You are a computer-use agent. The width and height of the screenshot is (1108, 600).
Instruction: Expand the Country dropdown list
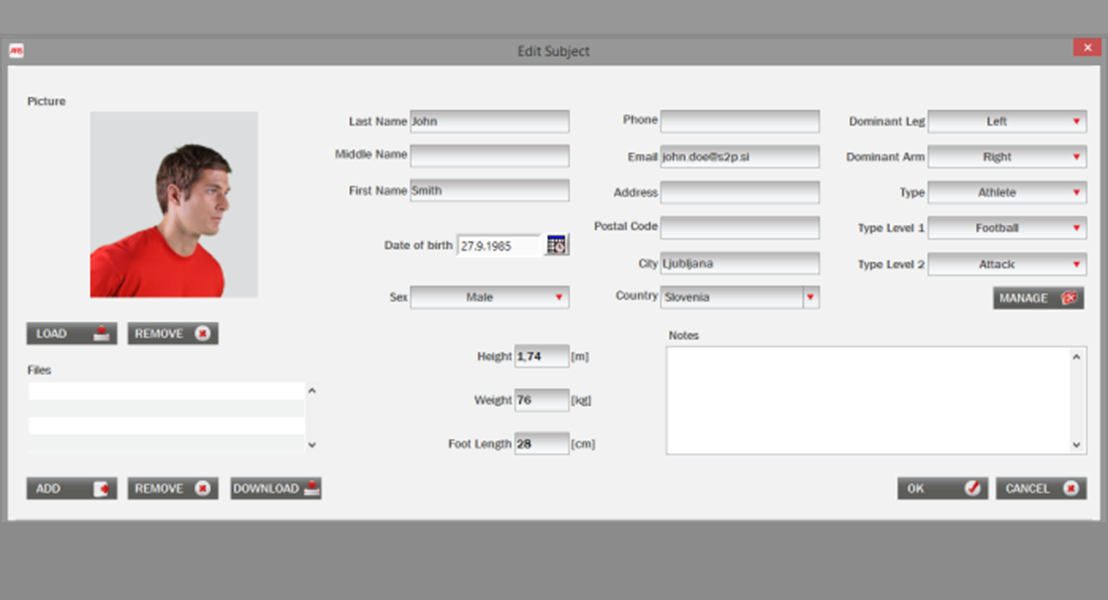tap(810, 297)
